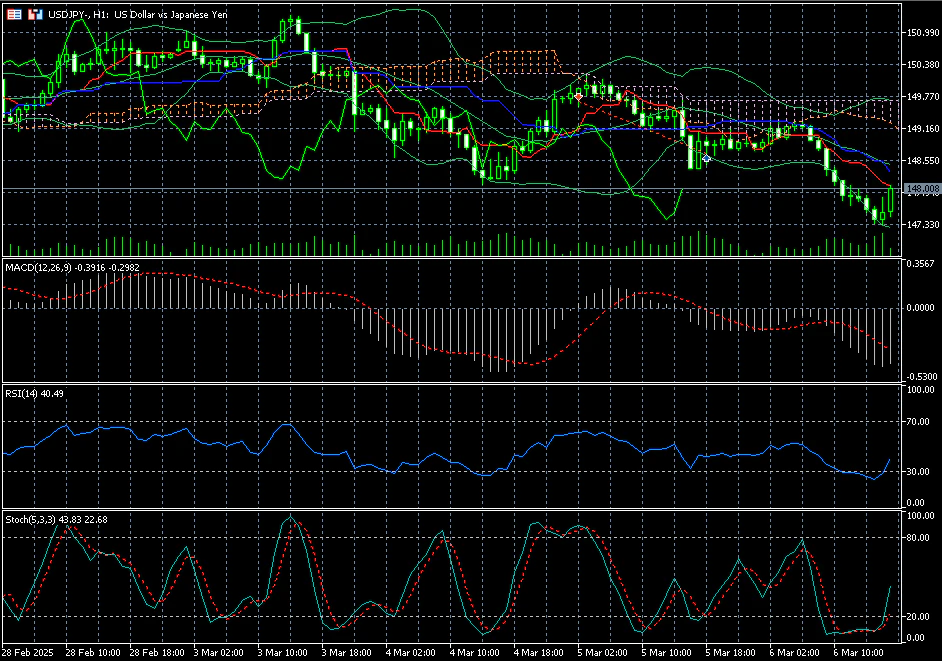Click the Stochastic 20.00 level label
The image size is (942, 661).
click(918, 617)
